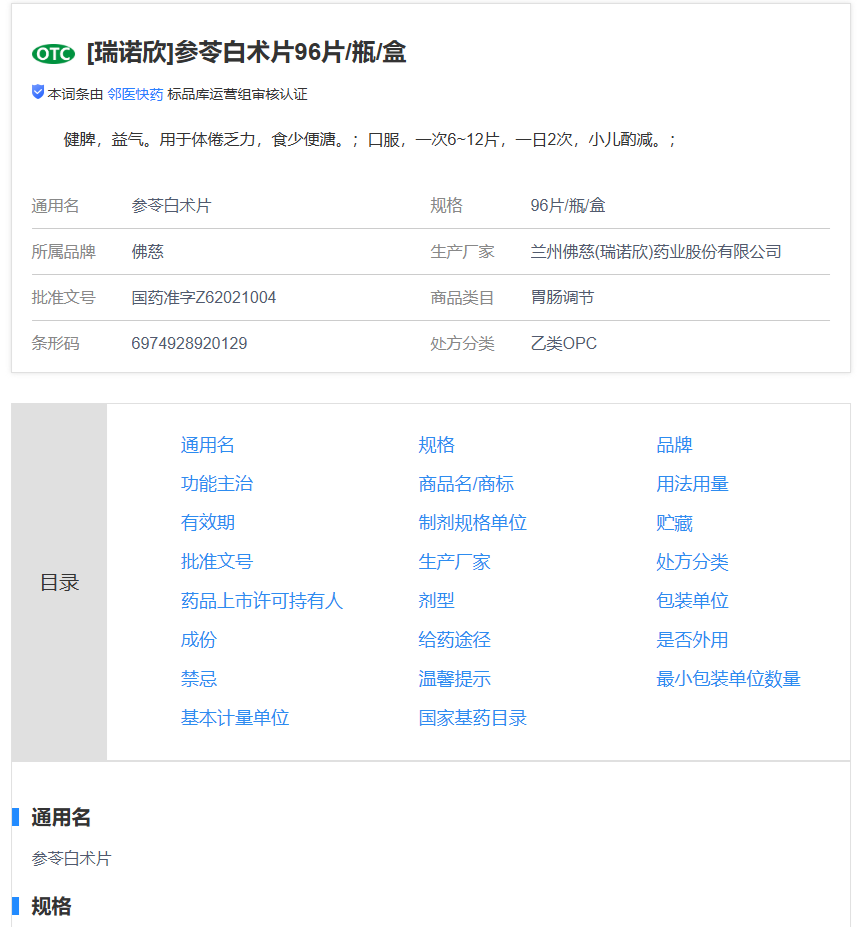Go to the 禁忌 section link
The width and height of the screenshot is (861, 927).
coord(199,679)
